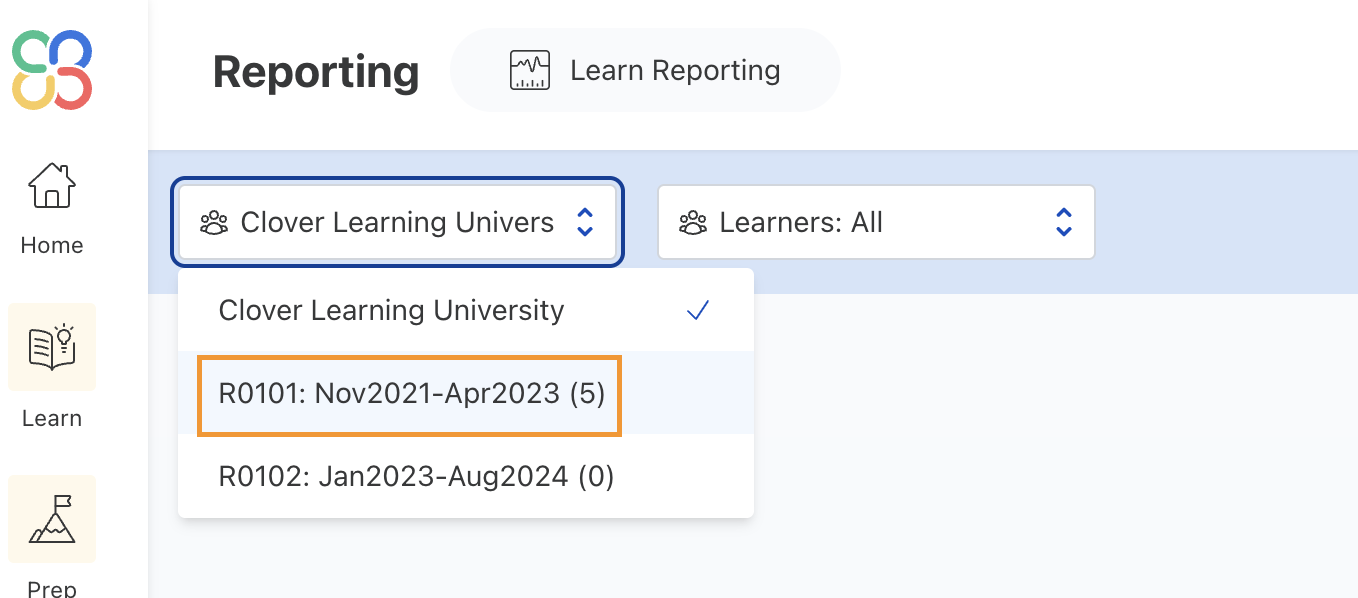1358x598 pixels.
Task: Click the people icon in cohort dropdown
Action: click(214, 222)
